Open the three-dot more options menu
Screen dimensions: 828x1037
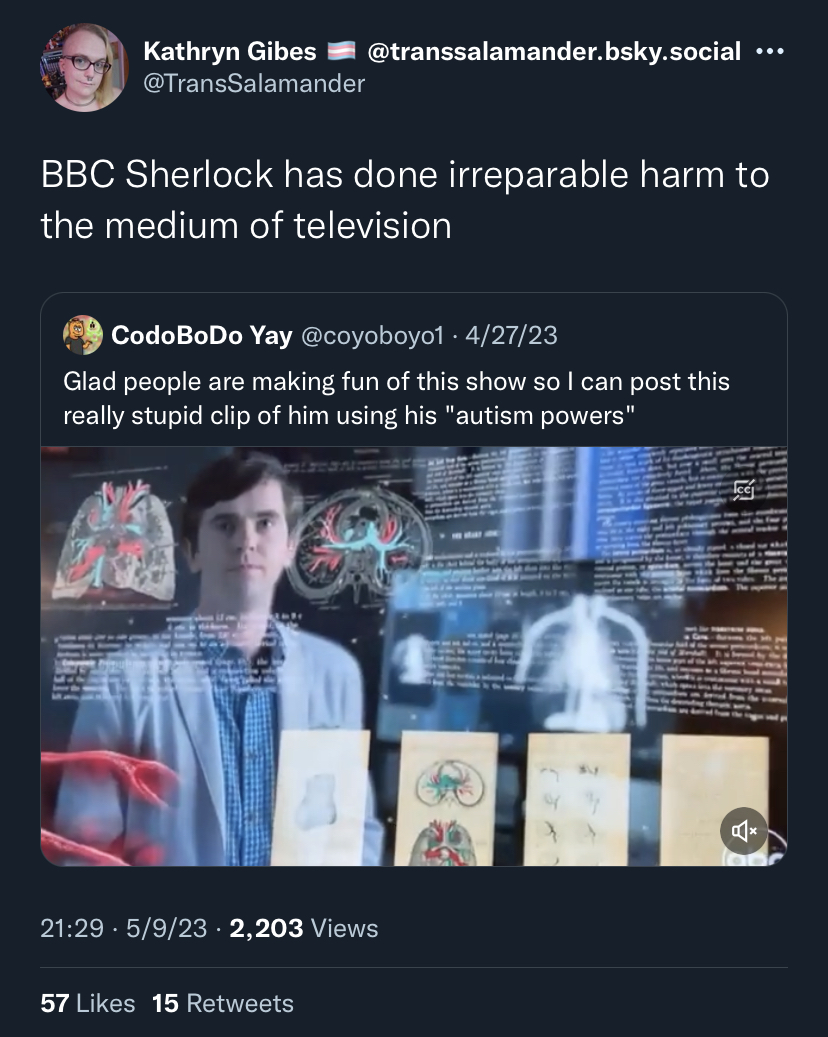(x=770, y=51)
